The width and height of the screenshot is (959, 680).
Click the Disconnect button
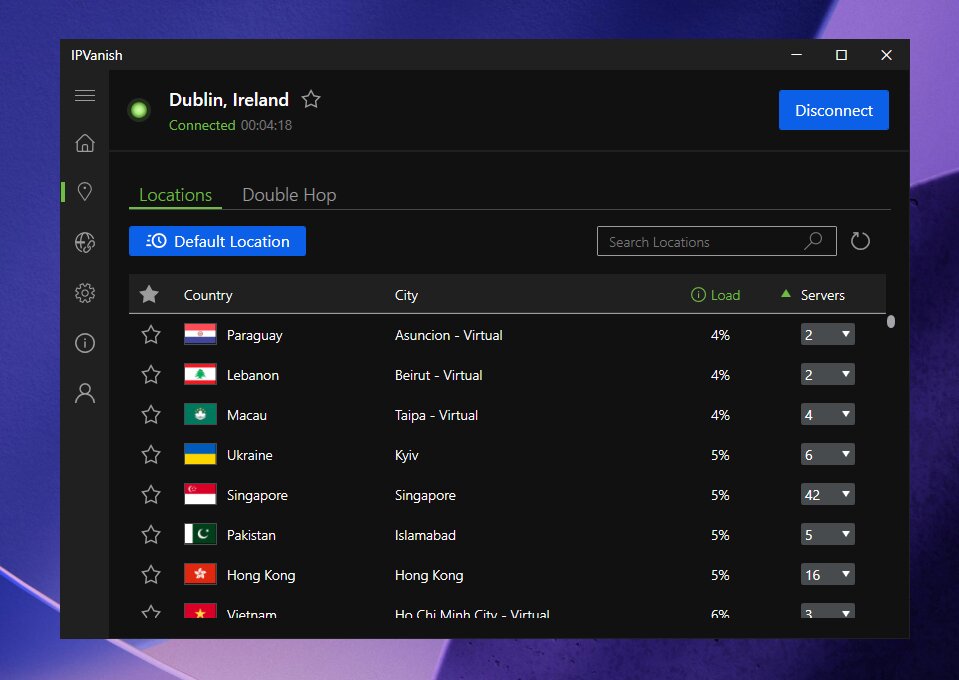(x=834, y=110)
